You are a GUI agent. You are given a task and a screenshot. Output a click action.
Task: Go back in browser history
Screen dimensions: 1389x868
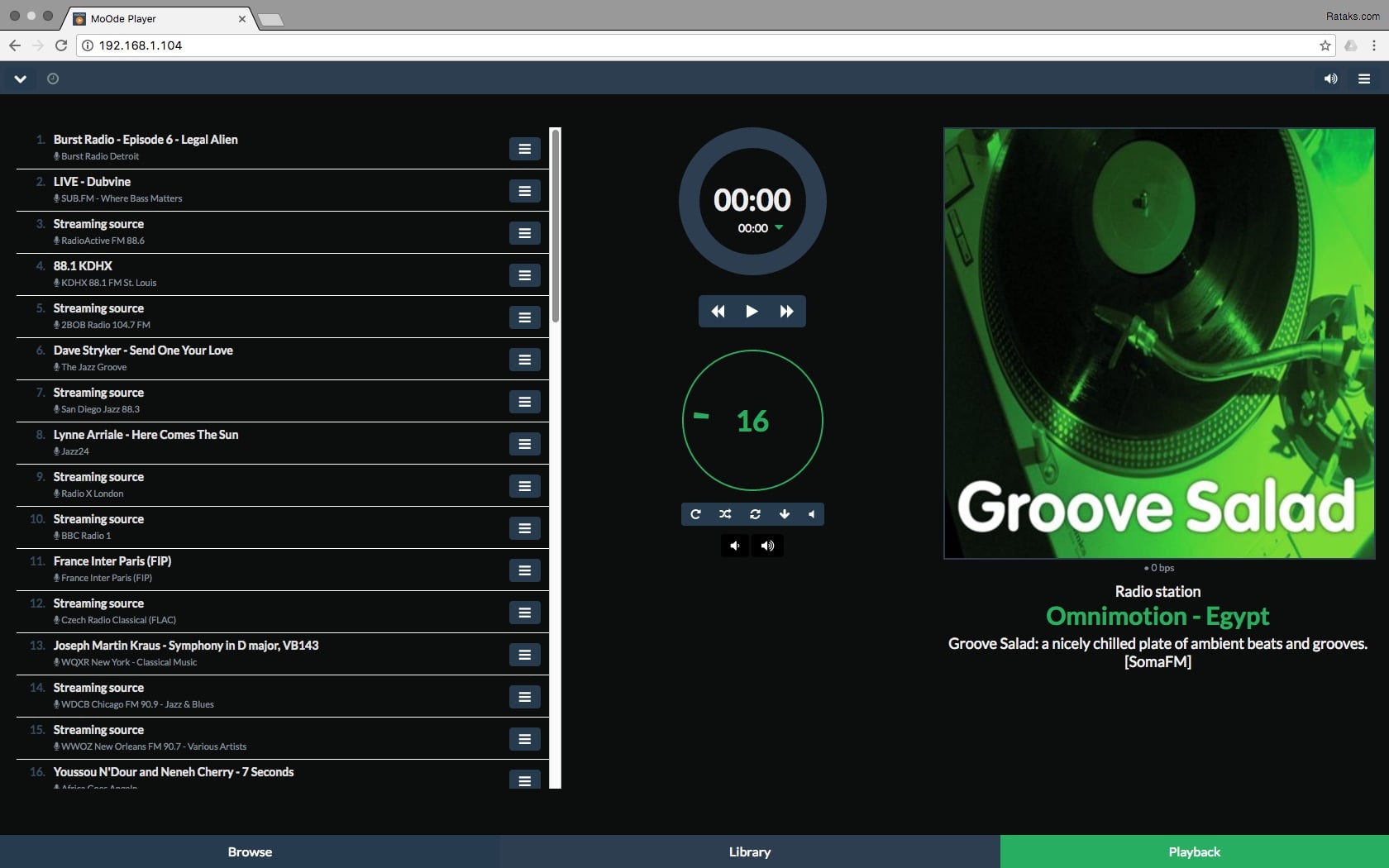(x=15, y=45)
